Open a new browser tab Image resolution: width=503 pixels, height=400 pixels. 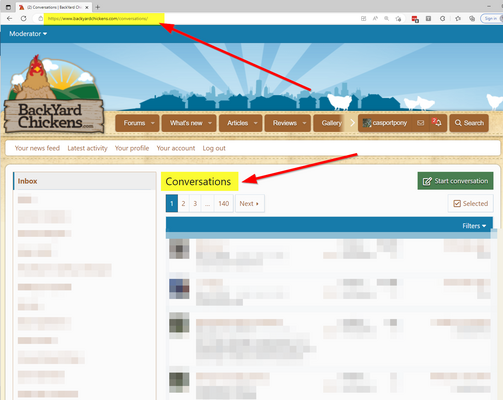pyautogui.click(x=97, y=7)
